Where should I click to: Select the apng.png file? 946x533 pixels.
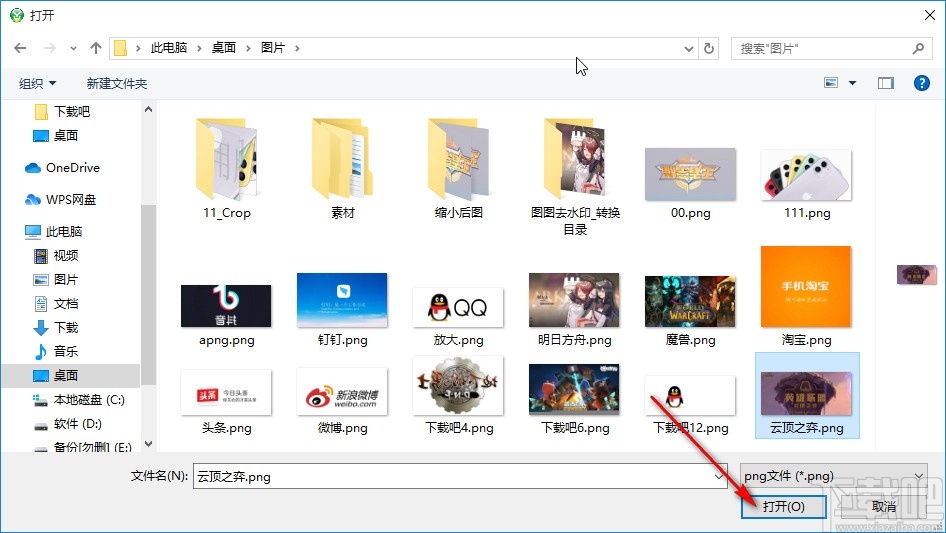(226, 315)
